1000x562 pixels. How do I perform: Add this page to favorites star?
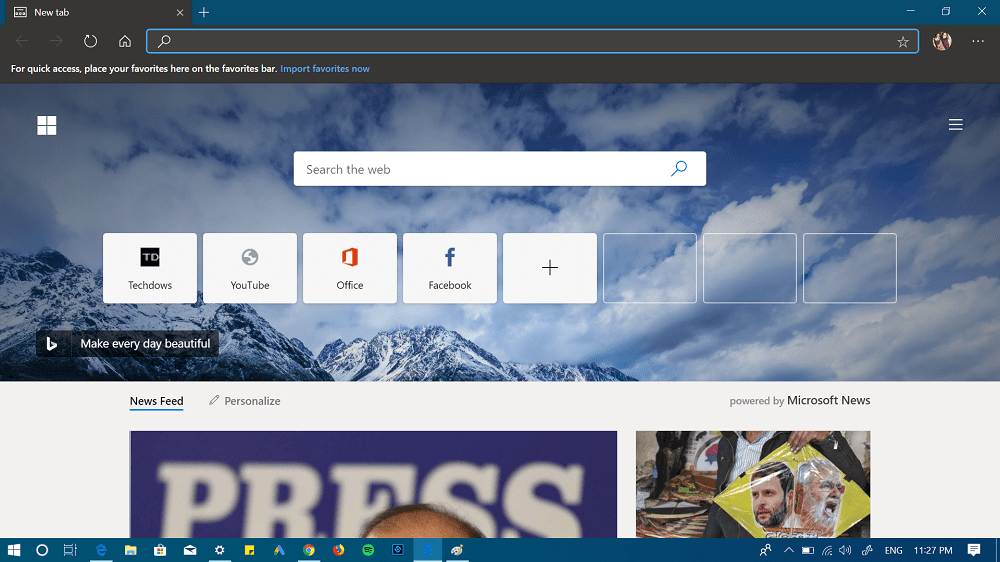click(x=902, y=42)
